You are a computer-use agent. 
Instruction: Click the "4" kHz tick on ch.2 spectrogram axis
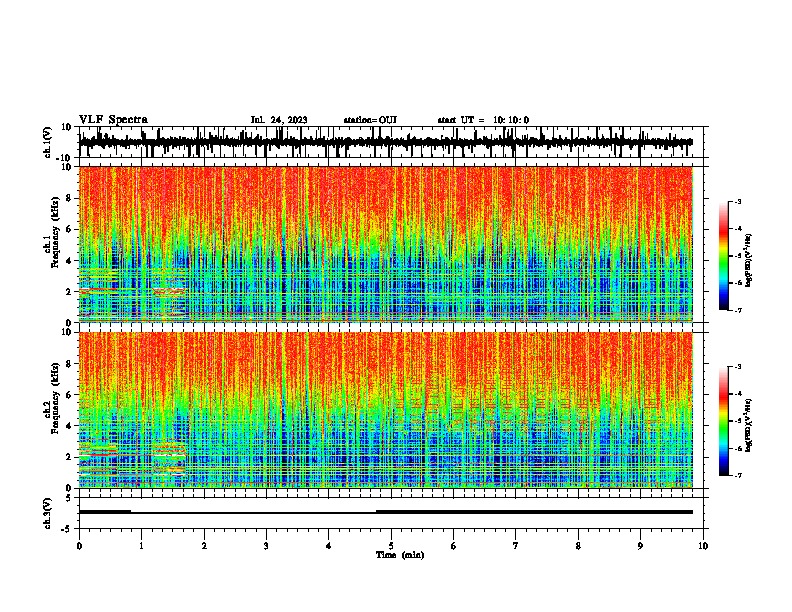tap(69, 426)
